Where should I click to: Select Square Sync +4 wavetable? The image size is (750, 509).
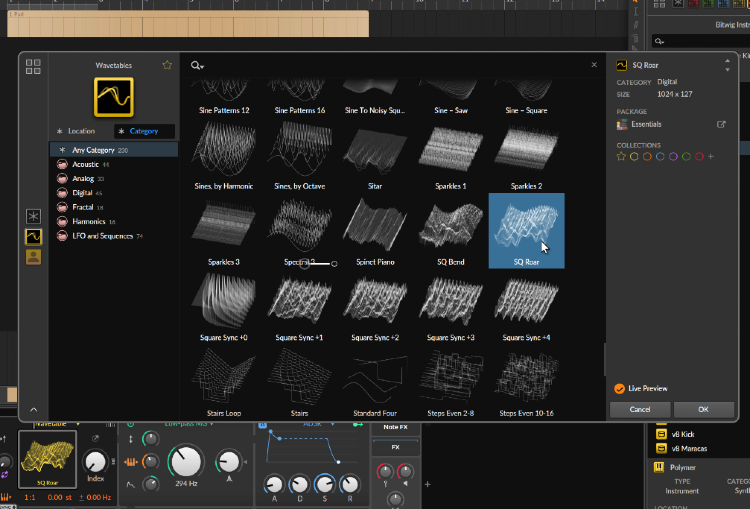pyautogui.click(x=527, y=307)
